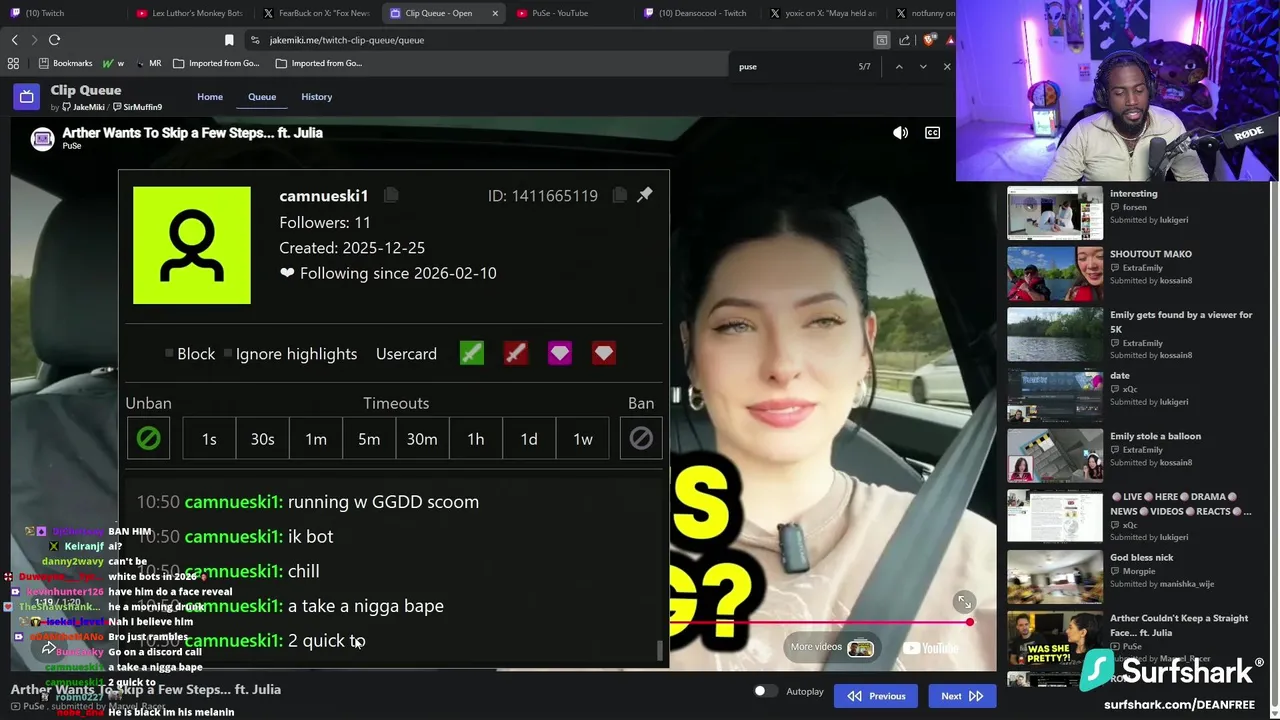Click the PuSe channel avatar next to the clip title
The image size is (1280, 720).
click(42, 139)
